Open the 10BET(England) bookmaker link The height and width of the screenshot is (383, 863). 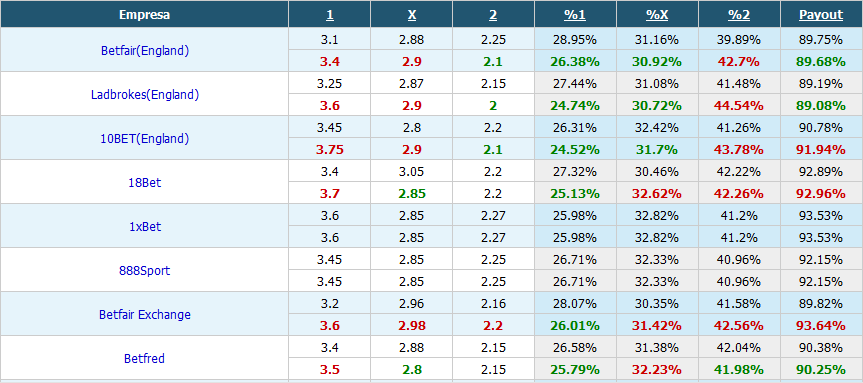145,139
